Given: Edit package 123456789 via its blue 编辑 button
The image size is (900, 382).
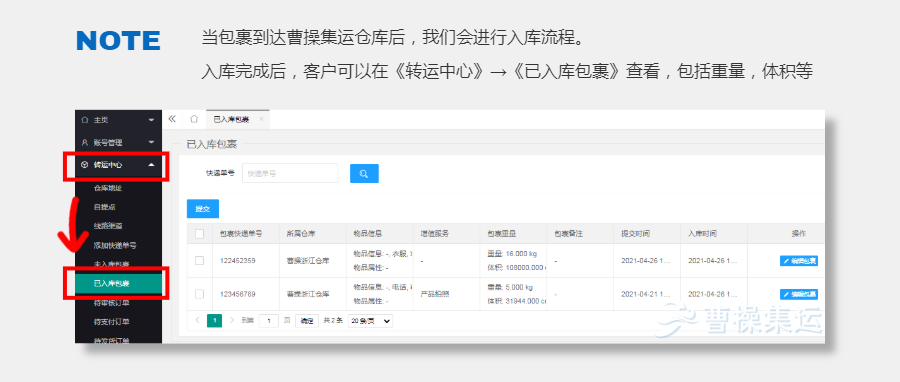Looking at the screenshot, I should tap(798, 295).
